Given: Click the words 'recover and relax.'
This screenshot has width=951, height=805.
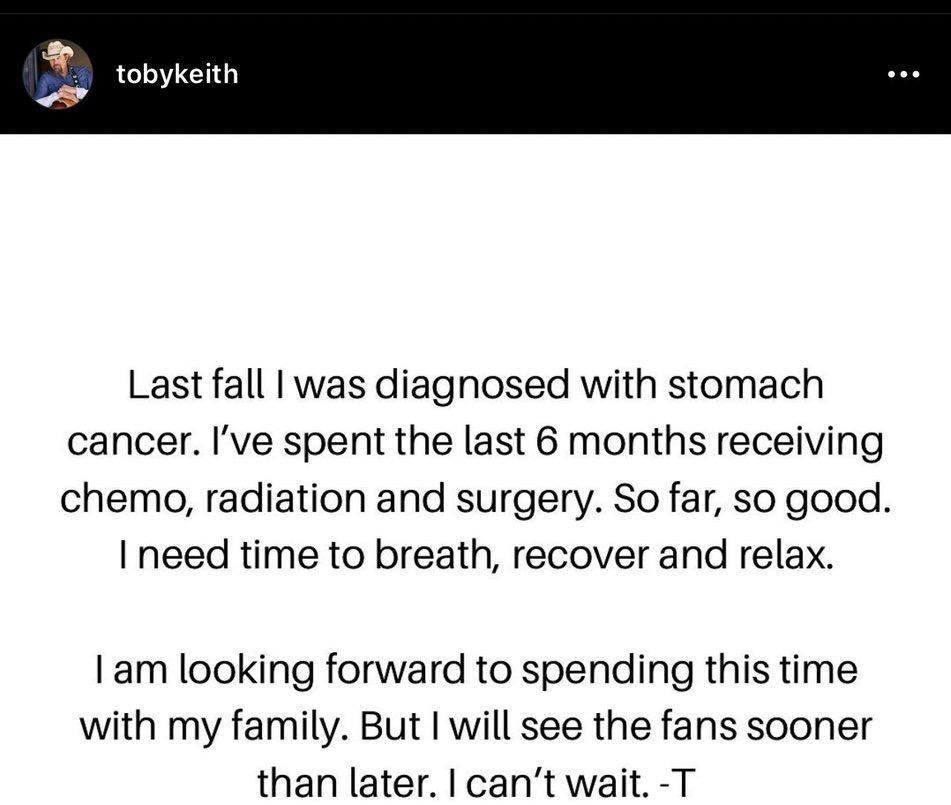Looking at the screenshot, I should (673, 556).
